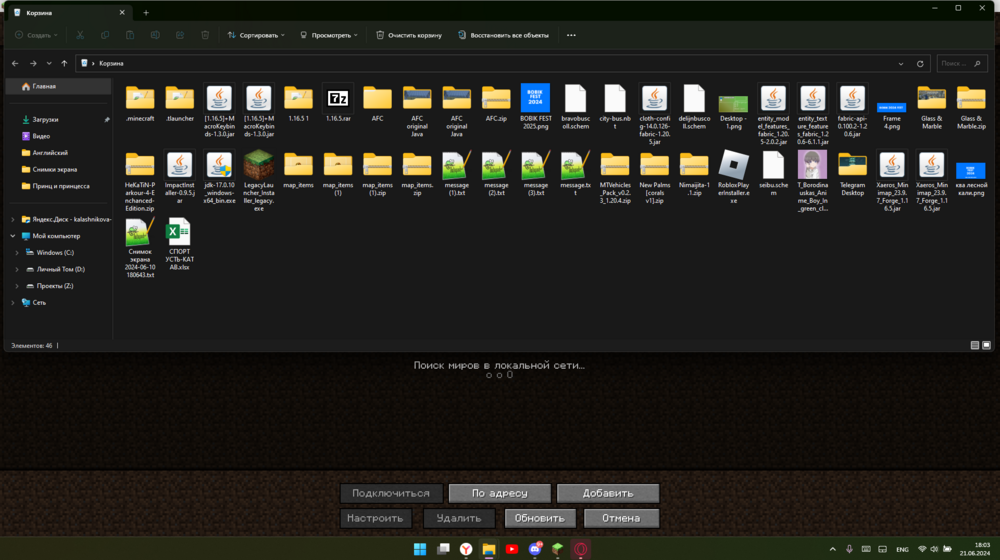Select jdk-17 windows installer file
This screenshot has width=1000, height=560.
click(219, 177)
